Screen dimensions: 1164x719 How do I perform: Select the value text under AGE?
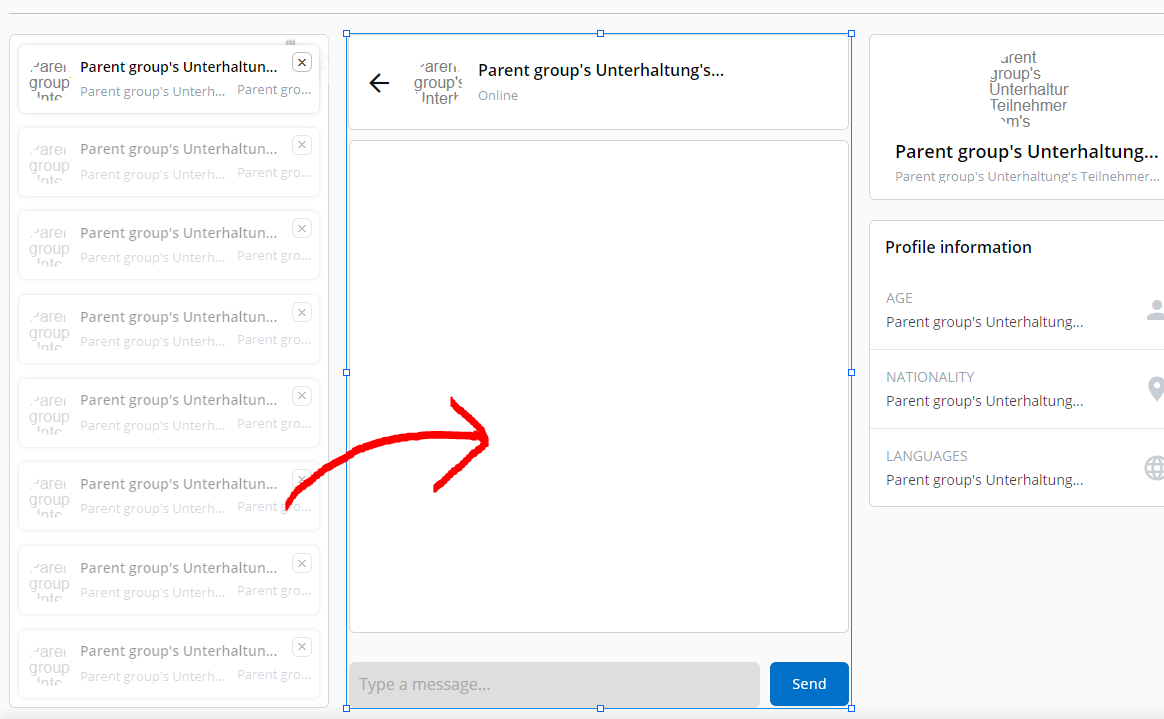[x=984, y=322]
